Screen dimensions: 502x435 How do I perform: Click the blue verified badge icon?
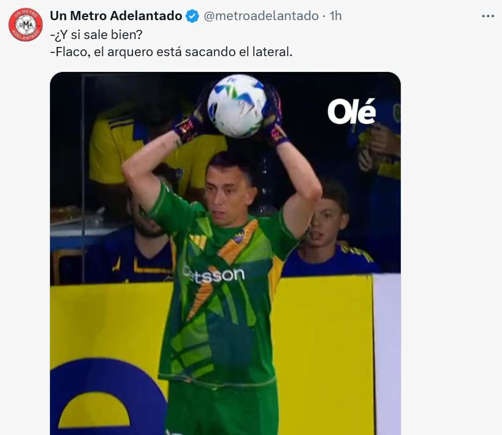click(x=192, y=16)
